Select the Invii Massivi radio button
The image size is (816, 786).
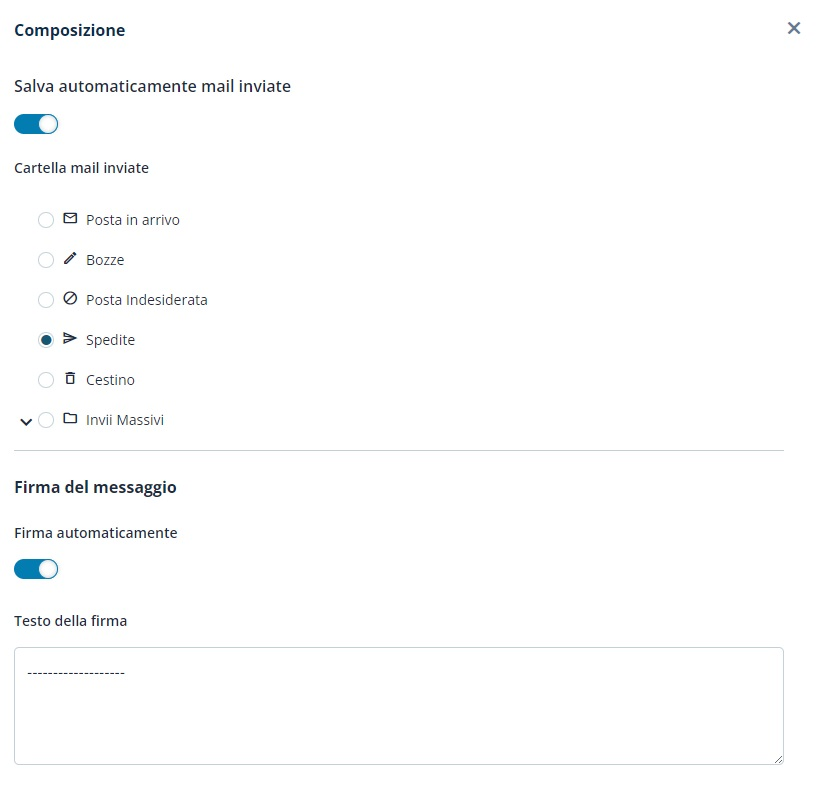click(46, 420)
